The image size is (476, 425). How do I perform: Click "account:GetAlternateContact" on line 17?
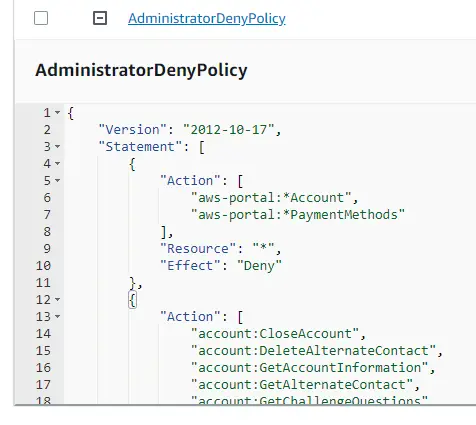(x=302, y=385)
